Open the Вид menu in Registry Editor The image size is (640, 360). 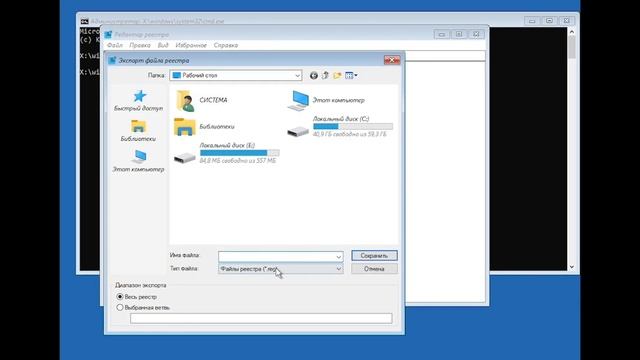163,45
